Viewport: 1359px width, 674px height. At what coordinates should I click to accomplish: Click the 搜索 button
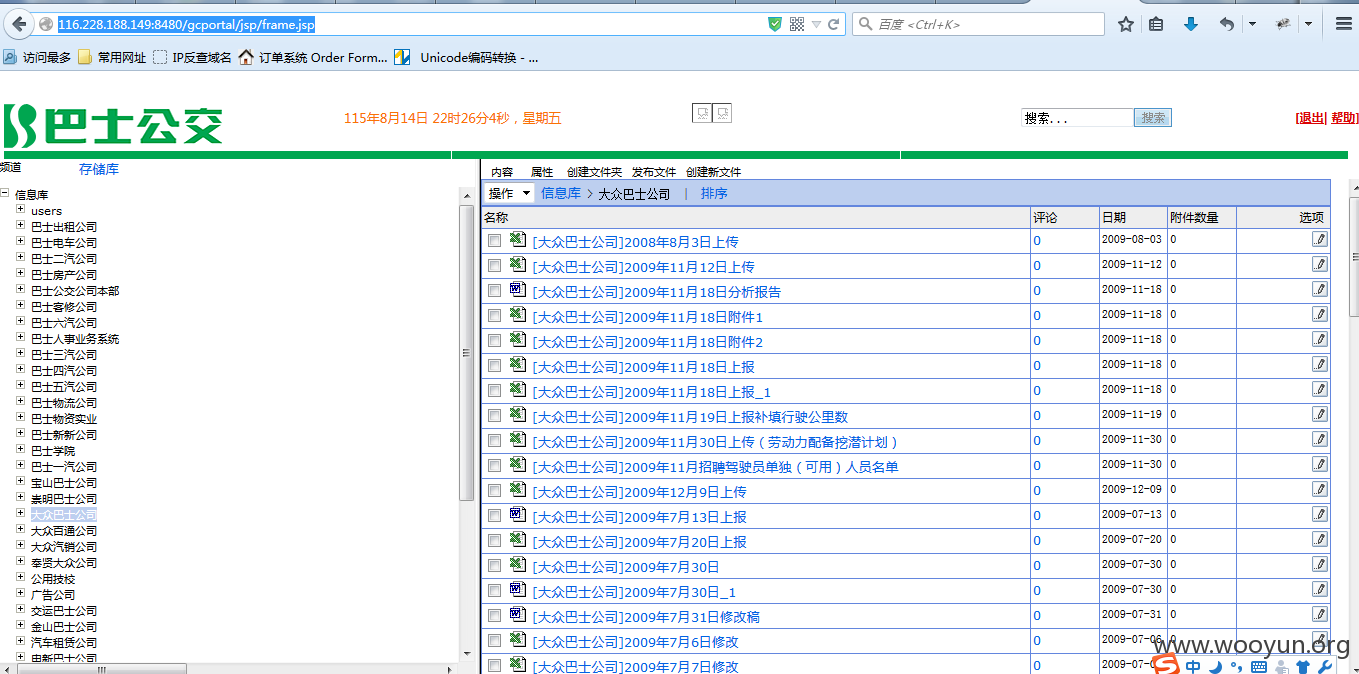[1153, 118]
